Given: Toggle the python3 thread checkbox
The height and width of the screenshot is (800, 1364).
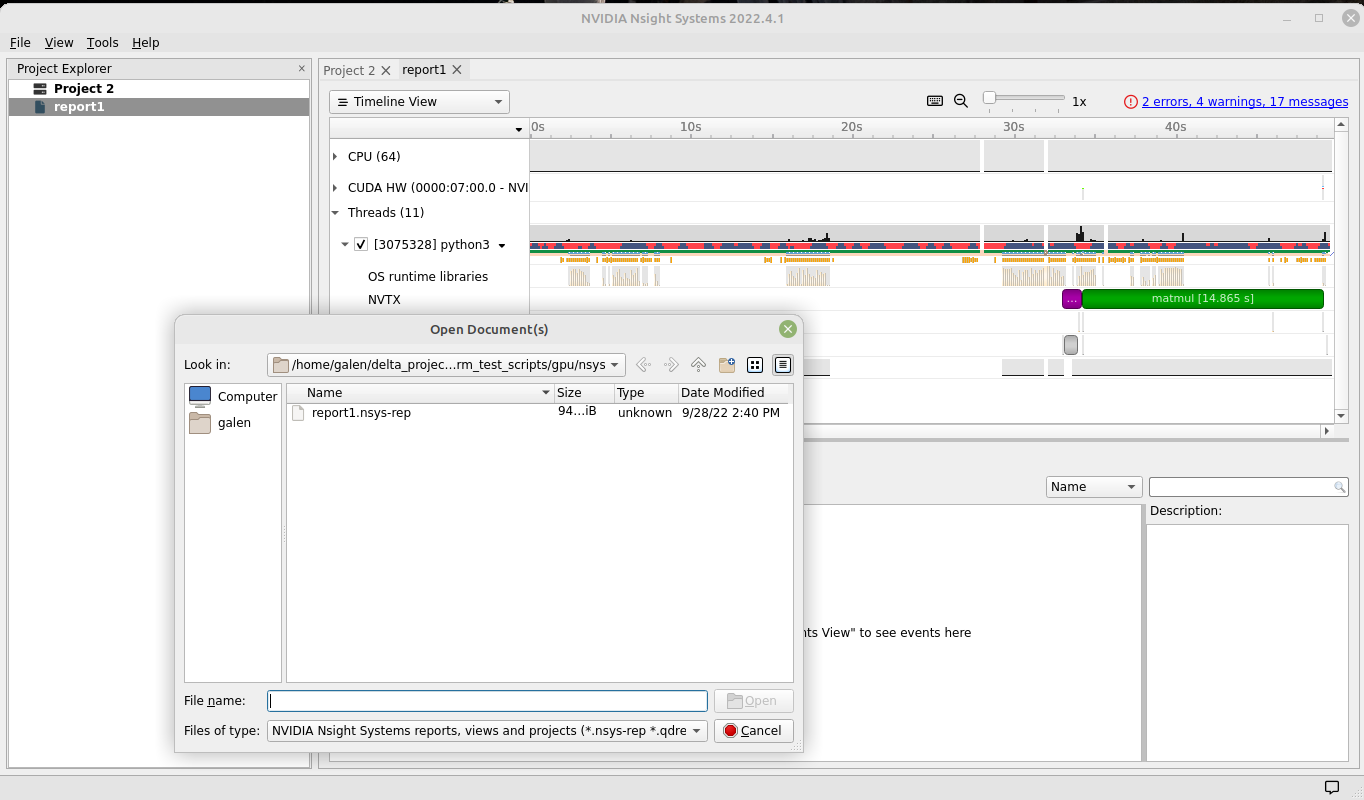Looking at the screenshot, I should pyautogui.click(x=361, y=245).
